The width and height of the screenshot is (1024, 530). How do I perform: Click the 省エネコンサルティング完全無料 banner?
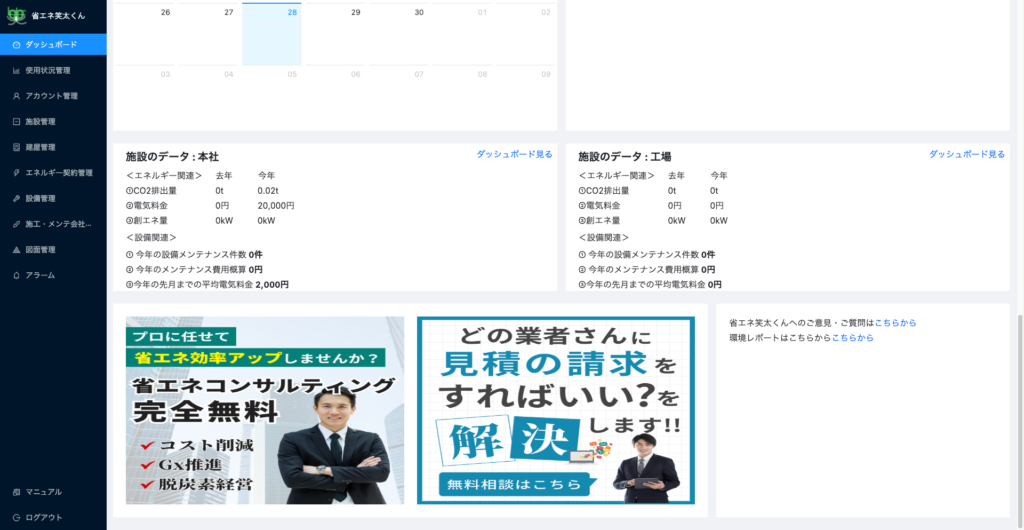pos(264,410)
